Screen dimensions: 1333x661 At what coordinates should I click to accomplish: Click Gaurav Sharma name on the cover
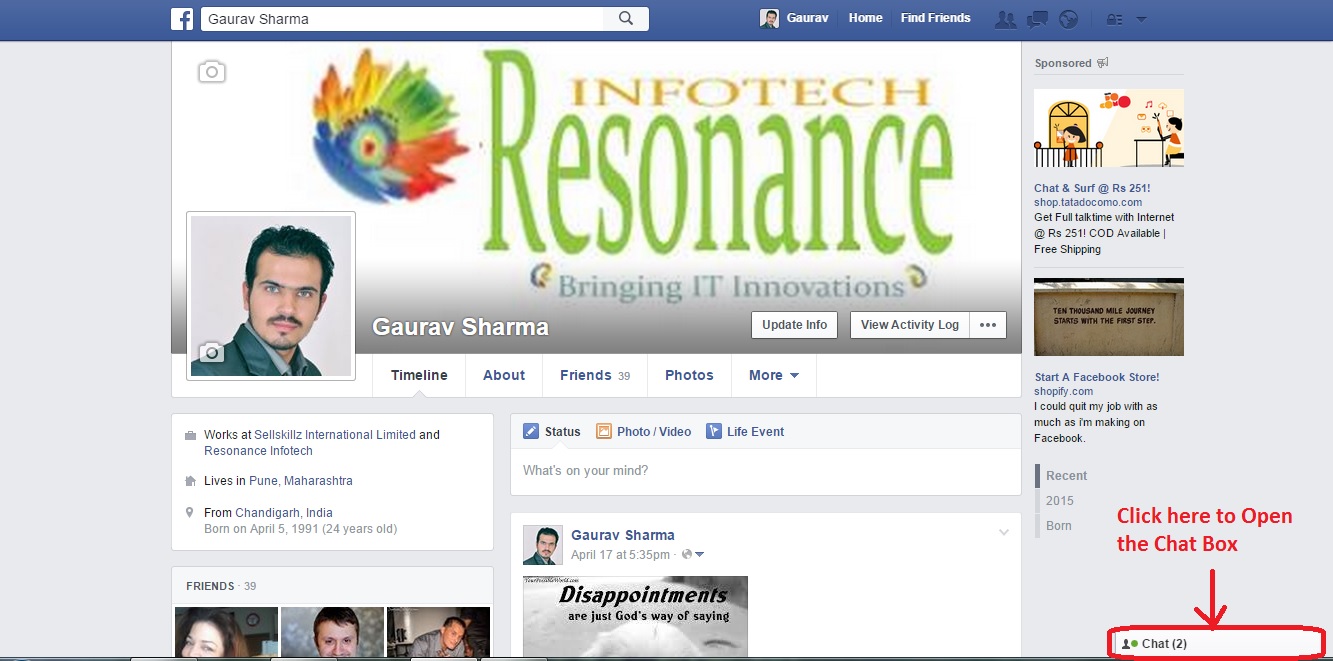coord(460,327)
